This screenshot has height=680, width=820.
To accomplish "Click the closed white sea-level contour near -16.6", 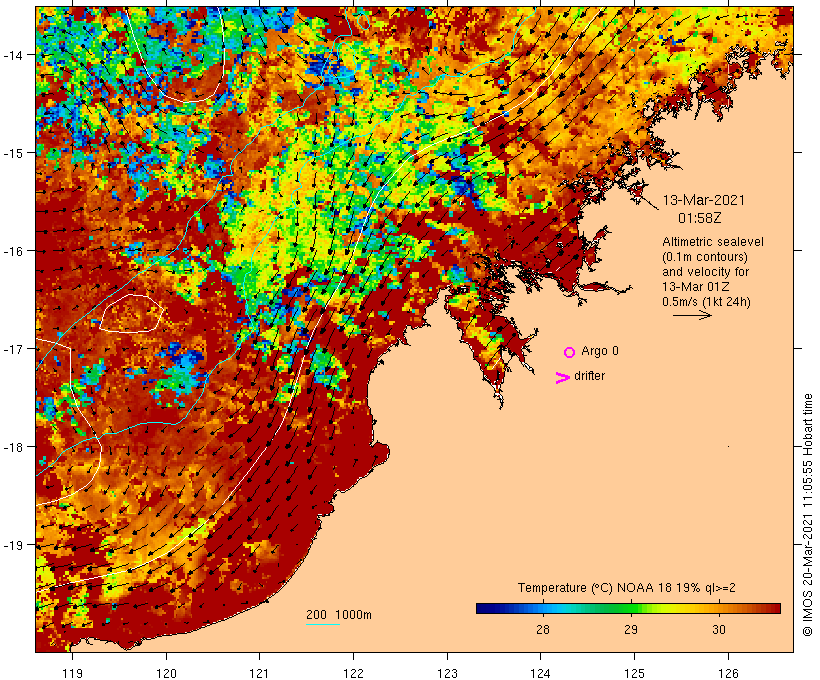I will [131, 314].
